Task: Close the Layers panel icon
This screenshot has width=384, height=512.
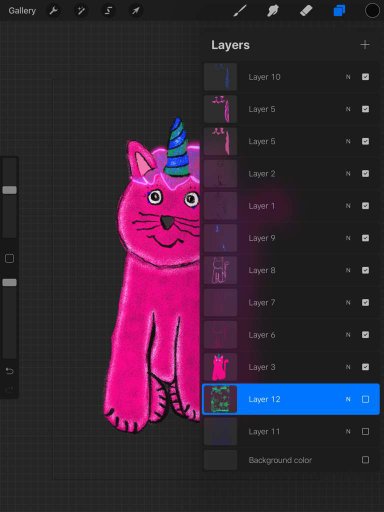Action: 339,11
